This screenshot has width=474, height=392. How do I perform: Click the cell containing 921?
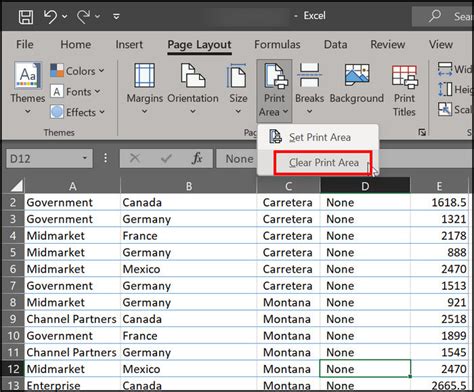click(439, 302)
